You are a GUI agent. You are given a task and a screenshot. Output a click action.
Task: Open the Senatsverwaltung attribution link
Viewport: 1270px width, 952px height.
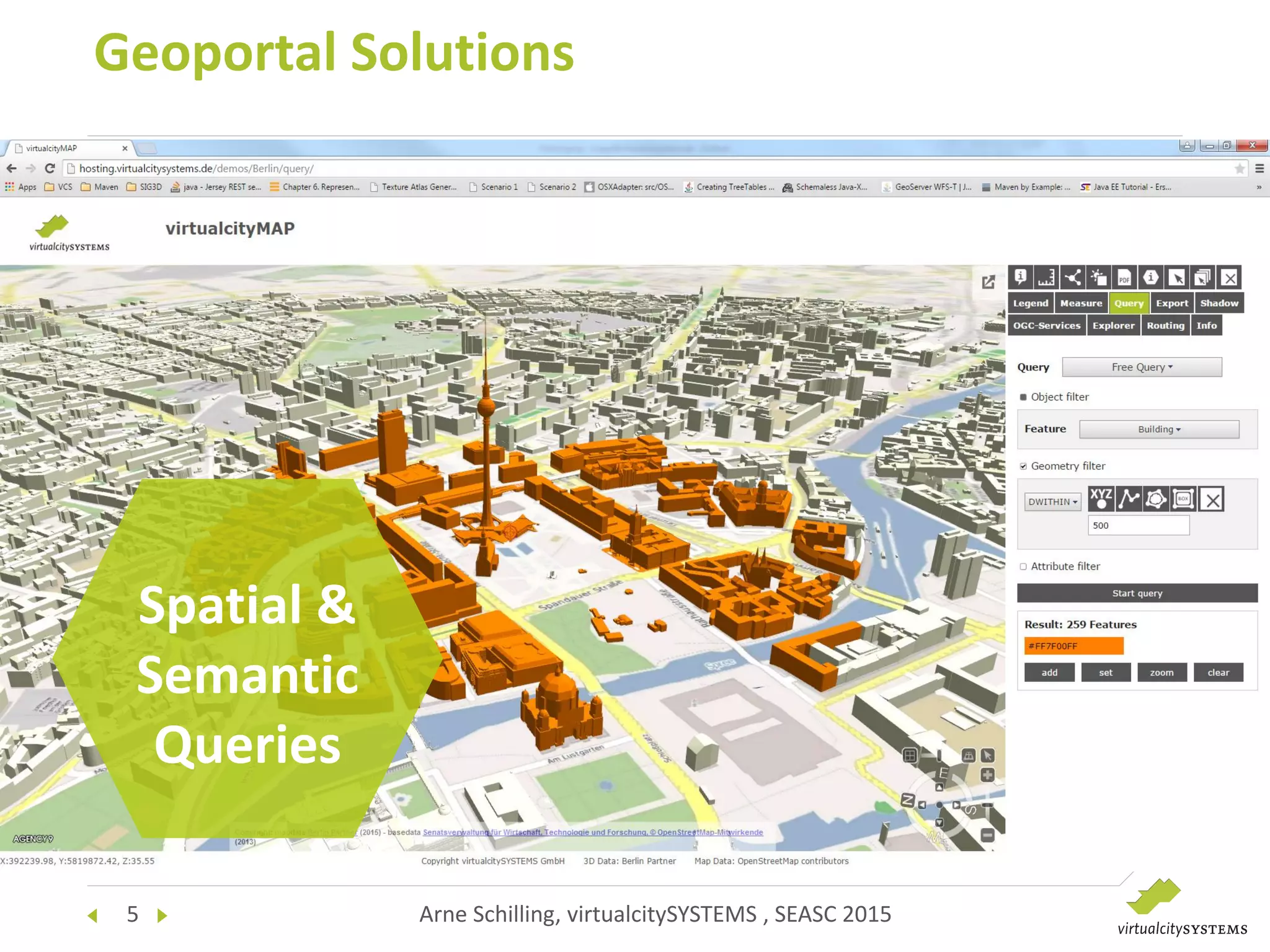(593, 832)
